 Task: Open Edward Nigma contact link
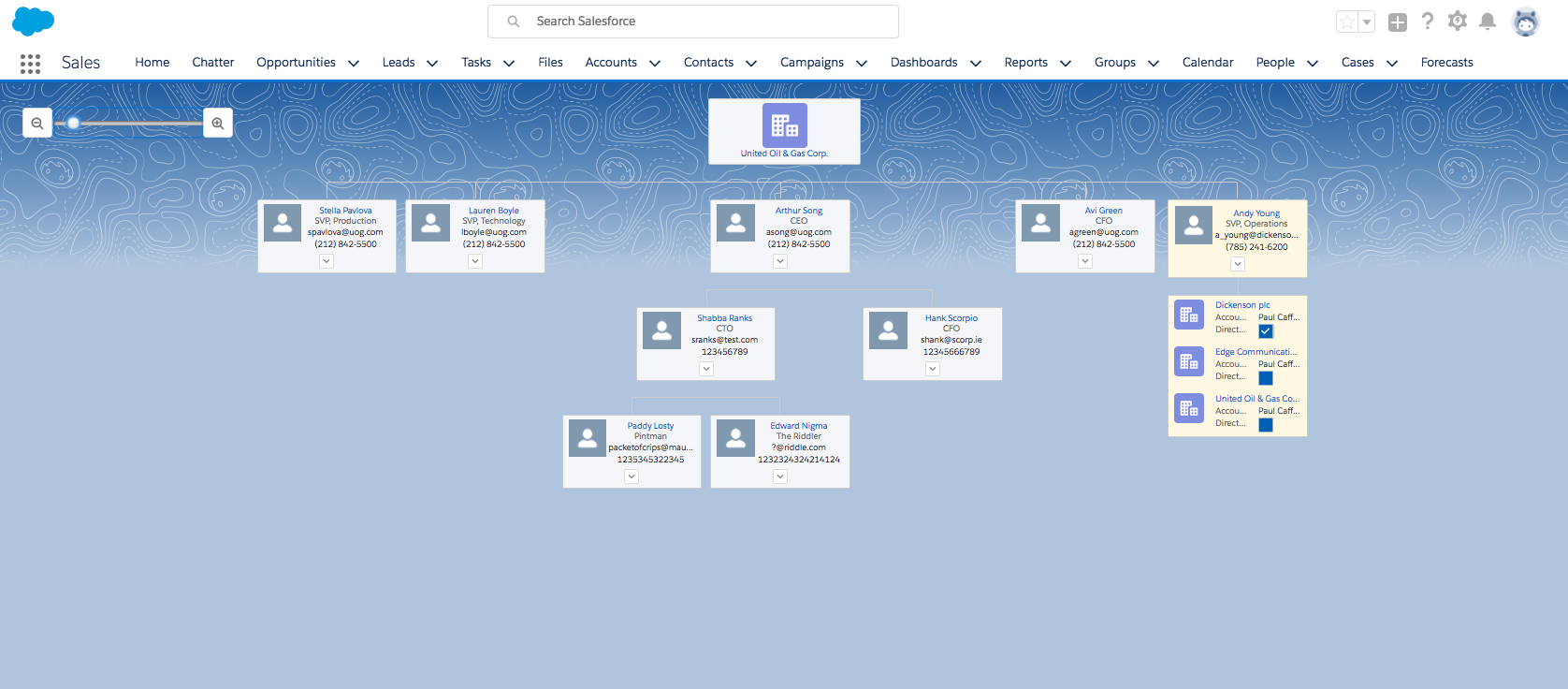[x=799, y=426]
